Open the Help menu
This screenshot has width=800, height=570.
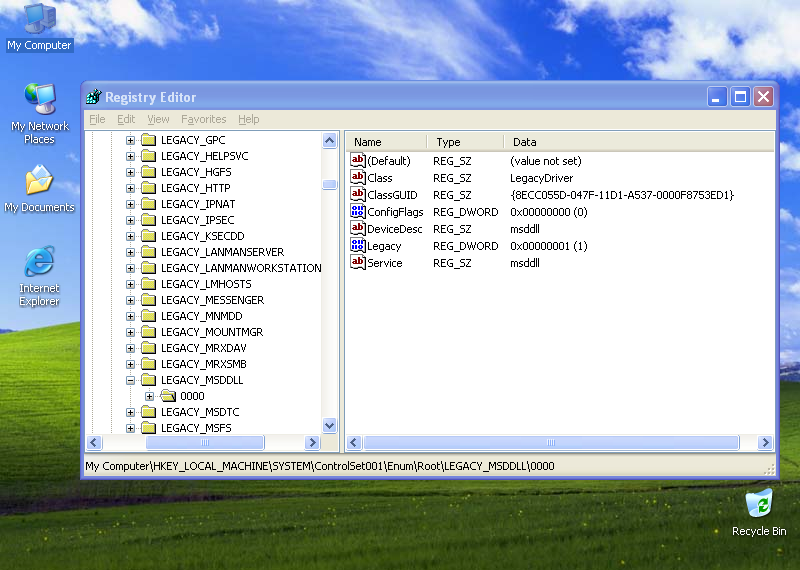pyautogui.click(x=248, y=119)
